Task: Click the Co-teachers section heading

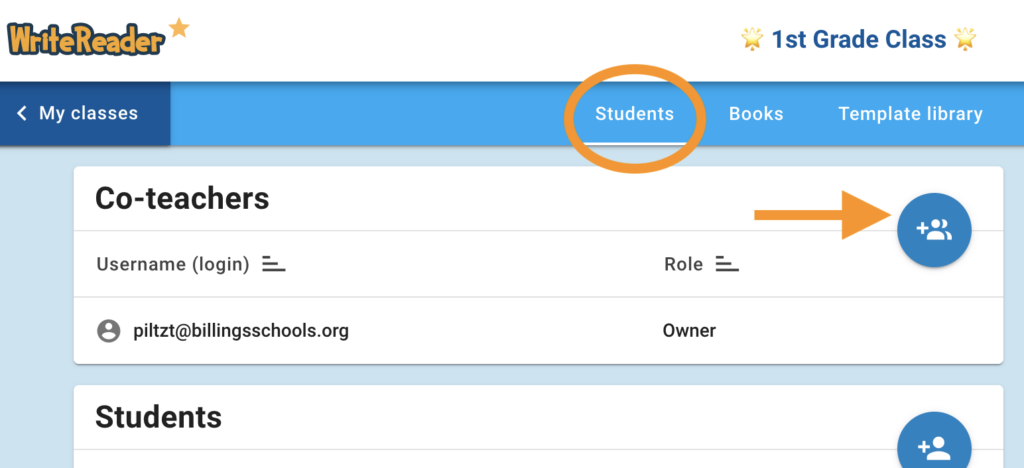Action: (182, 198)
